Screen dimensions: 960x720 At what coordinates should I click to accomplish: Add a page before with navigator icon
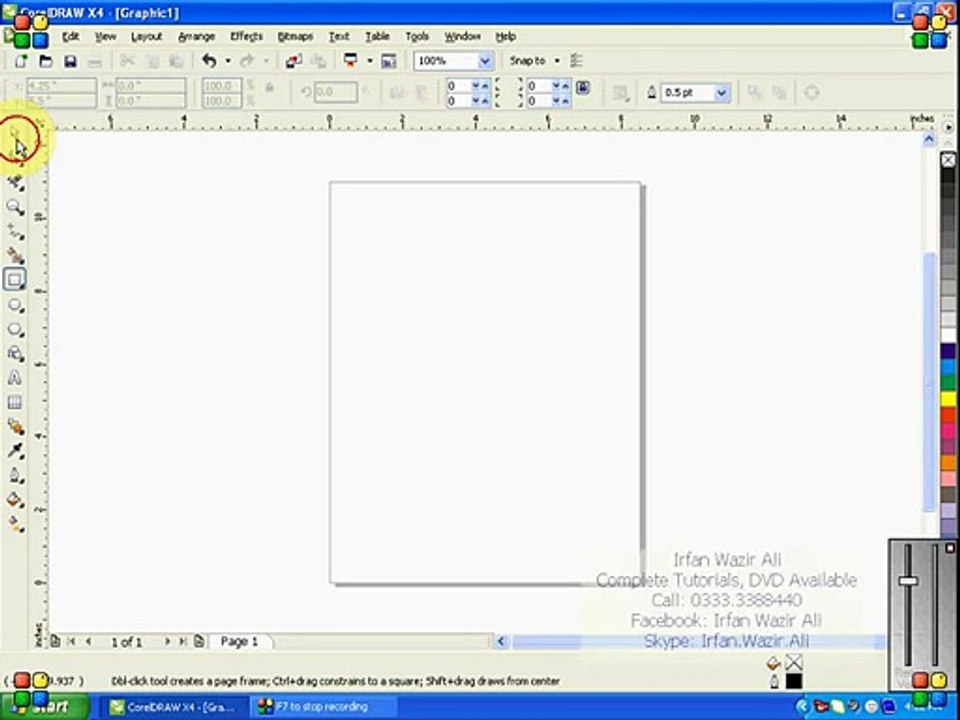[55, 641]
